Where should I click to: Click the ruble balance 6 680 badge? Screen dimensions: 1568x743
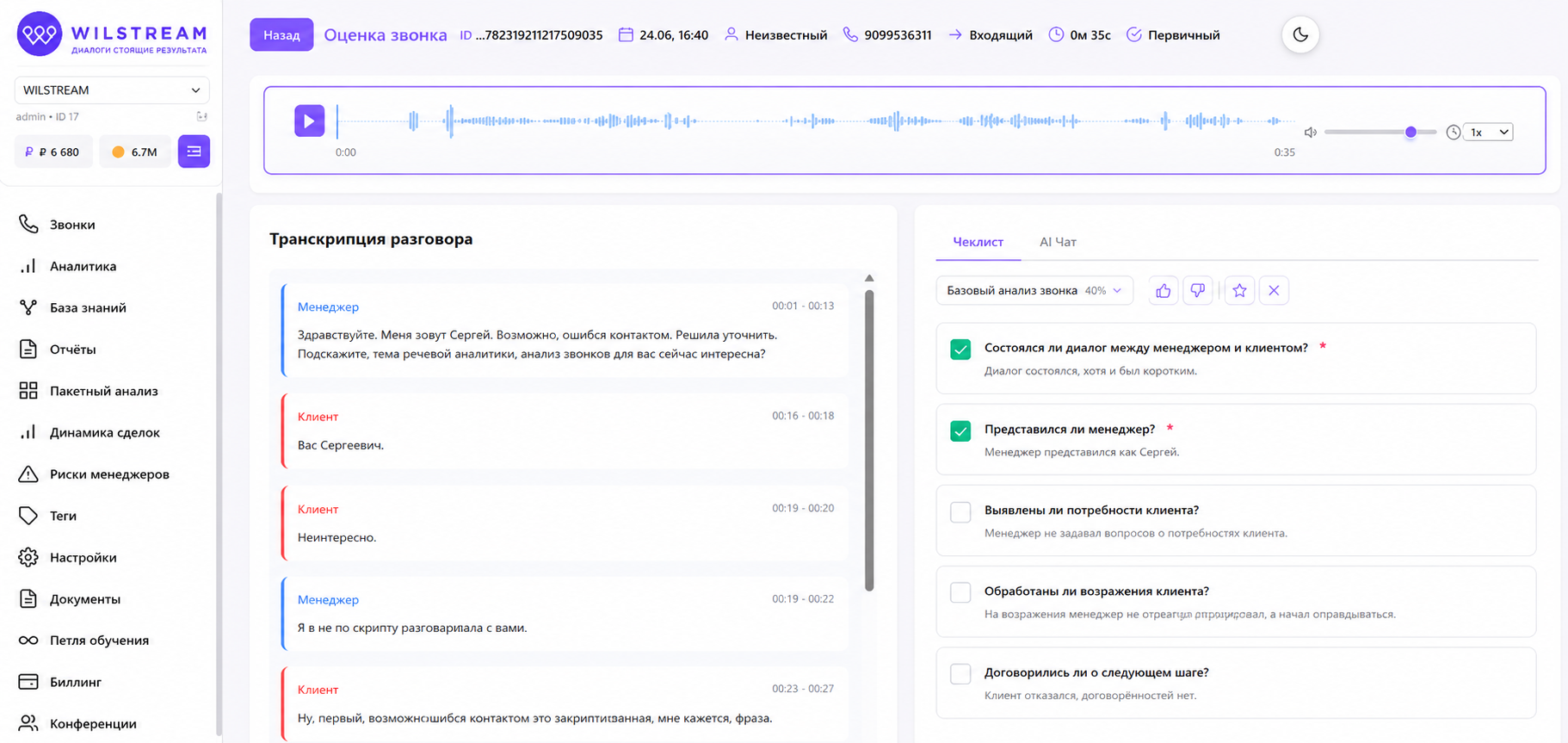[x=53, y=152]
